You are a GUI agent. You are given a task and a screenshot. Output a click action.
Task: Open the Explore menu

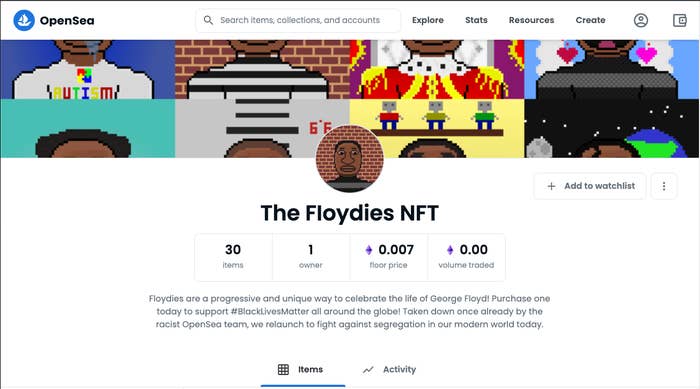[428, 20]
